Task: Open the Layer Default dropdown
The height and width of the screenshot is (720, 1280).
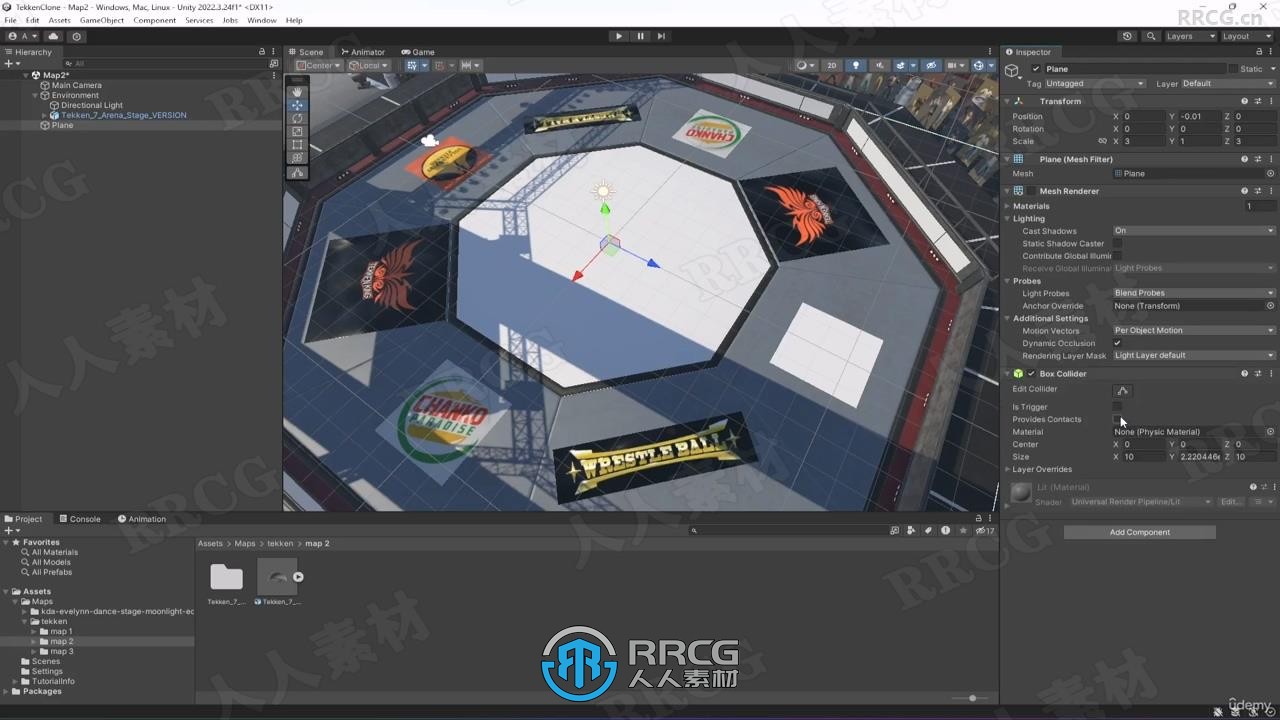Action: pos(1228,84)
